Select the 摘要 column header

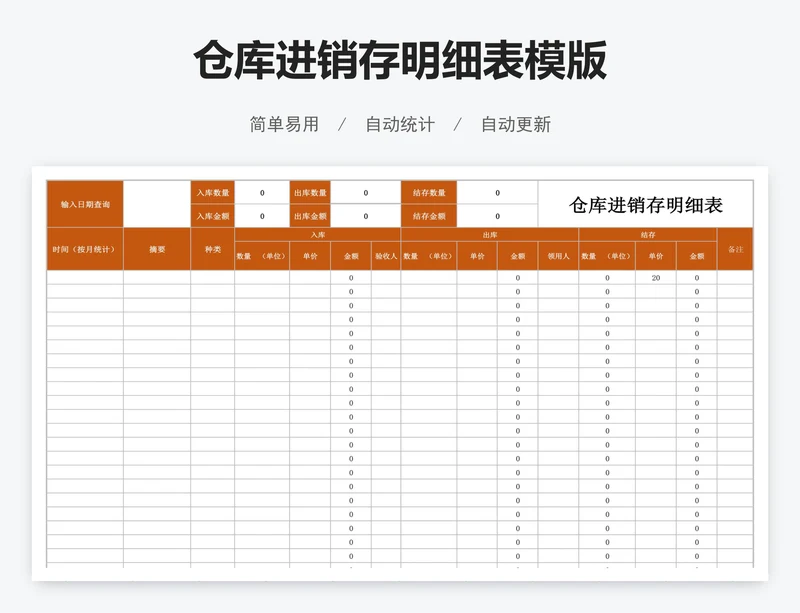157,249
